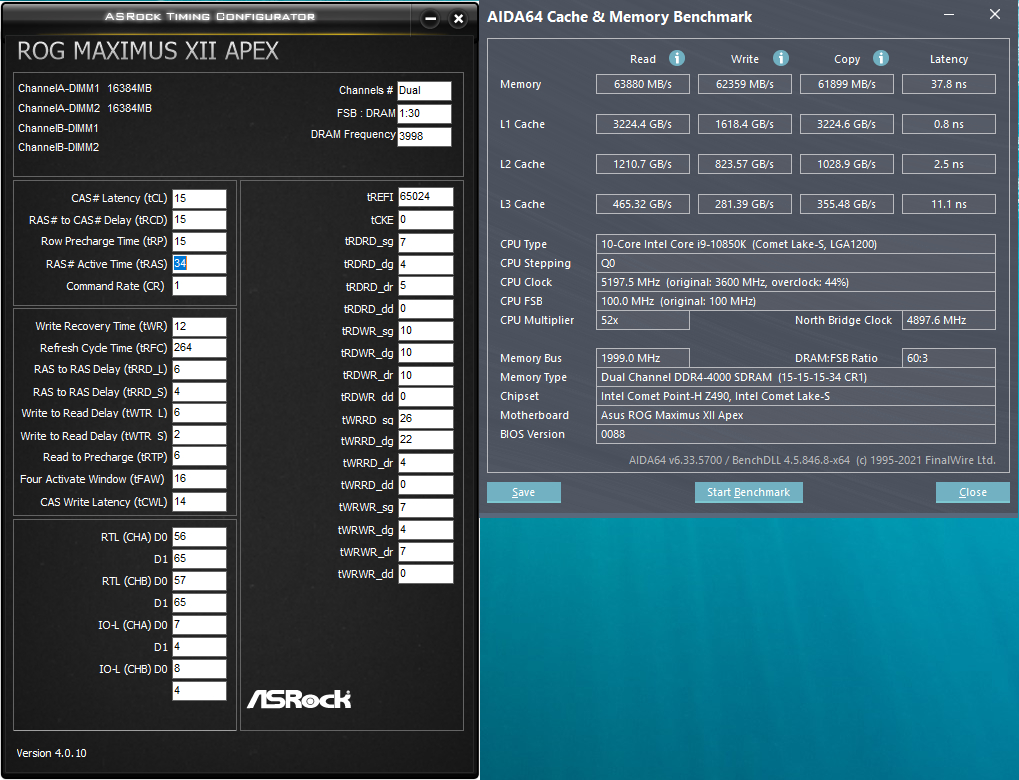This screenshot has width=1019, height=780.
Task: Select the CAS# Latency (tCL) field
Action: tap(199, 198)
